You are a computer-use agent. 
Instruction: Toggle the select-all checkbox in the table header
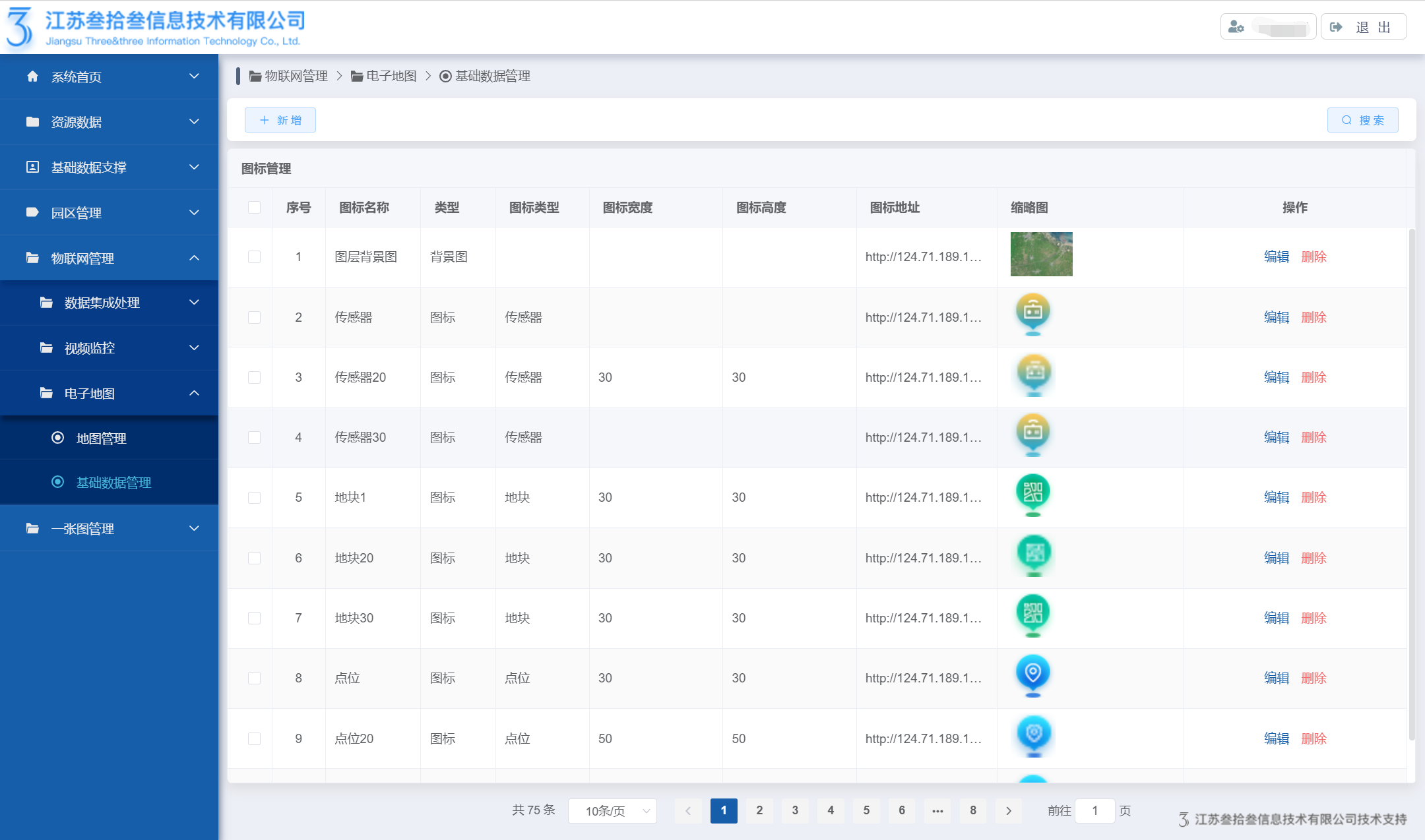[x=254, y=208]
